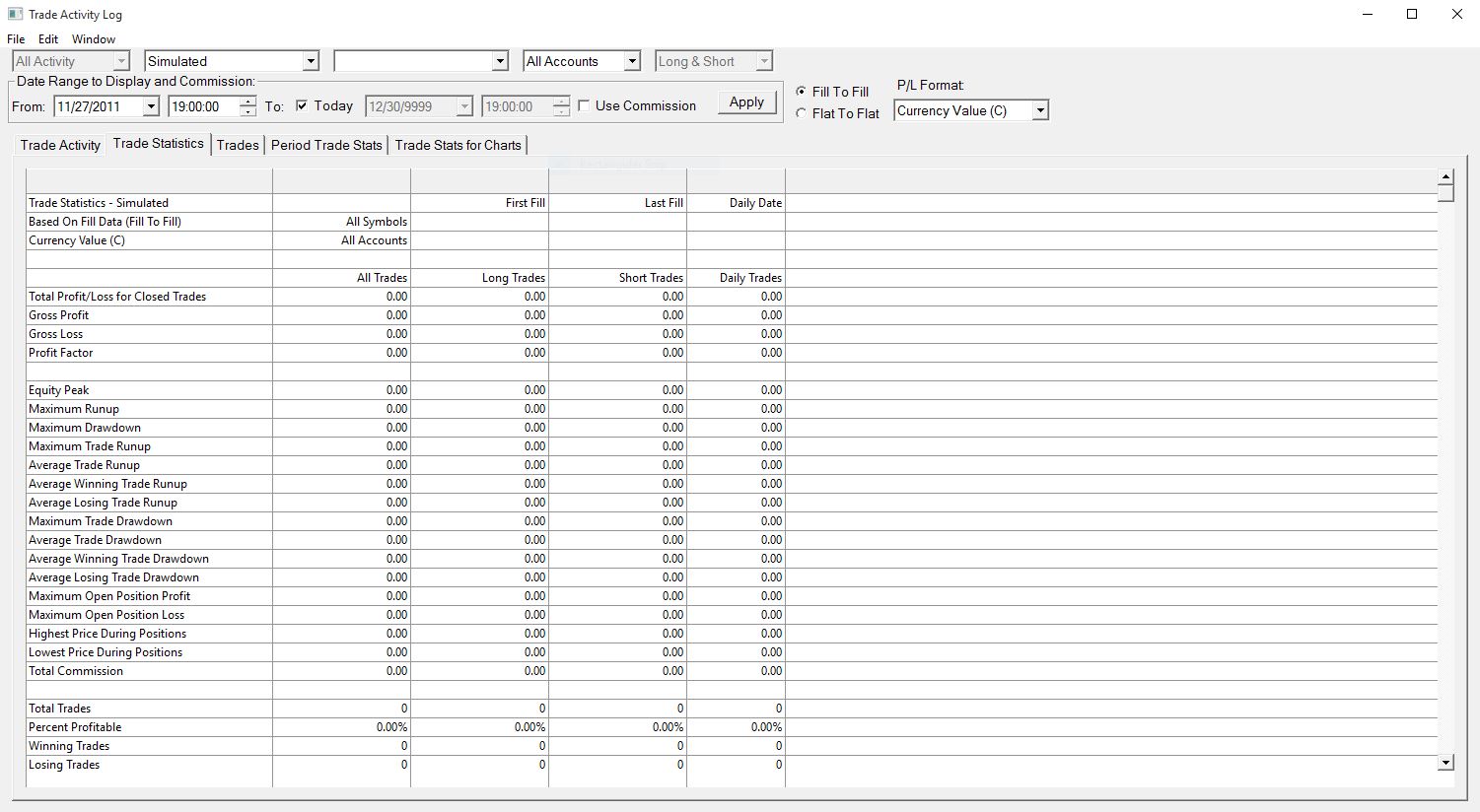Click the Trade Activity Log app icon
1480x812 pixels.
[15, 15]
